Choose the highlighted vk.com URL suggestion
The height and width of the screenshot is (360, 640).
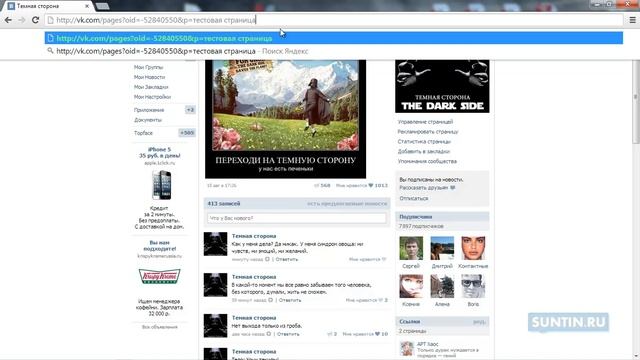coord(334,38)
